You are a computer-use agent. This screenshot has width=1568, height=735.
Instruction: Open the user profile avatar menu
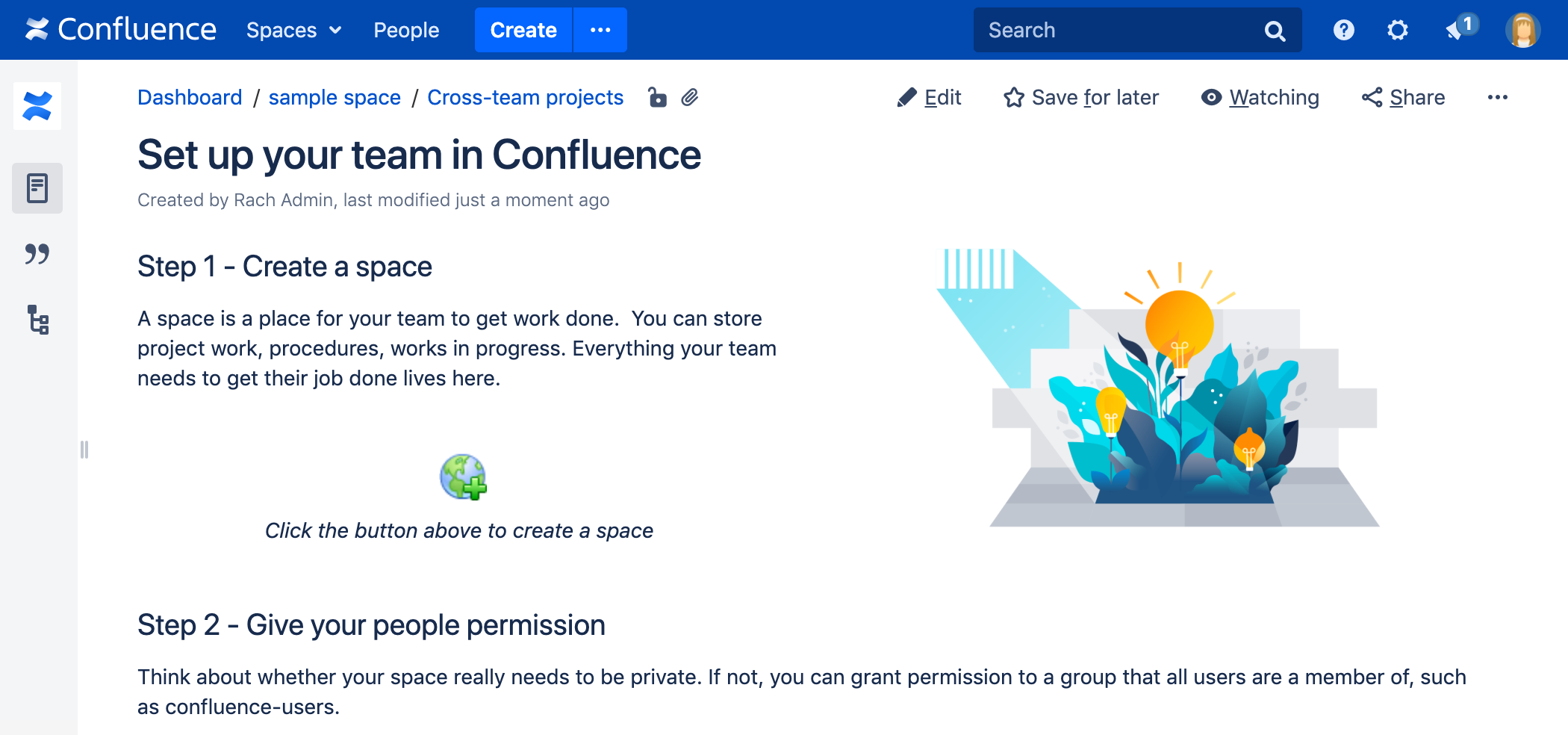tap(1522, 30)
